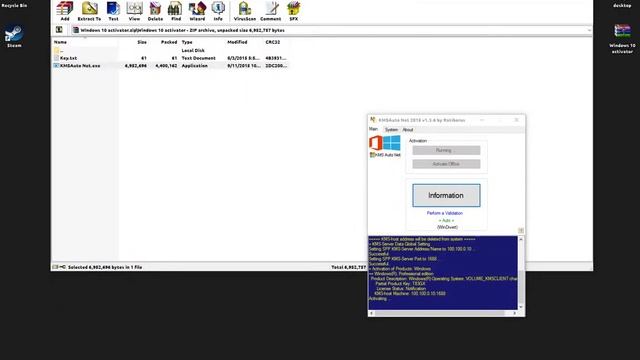Image resolution: width=640 pixels, height=360 pixels.
Task: Click the Activate Office button
Action: pyautogui.click(x=446, y=164)
